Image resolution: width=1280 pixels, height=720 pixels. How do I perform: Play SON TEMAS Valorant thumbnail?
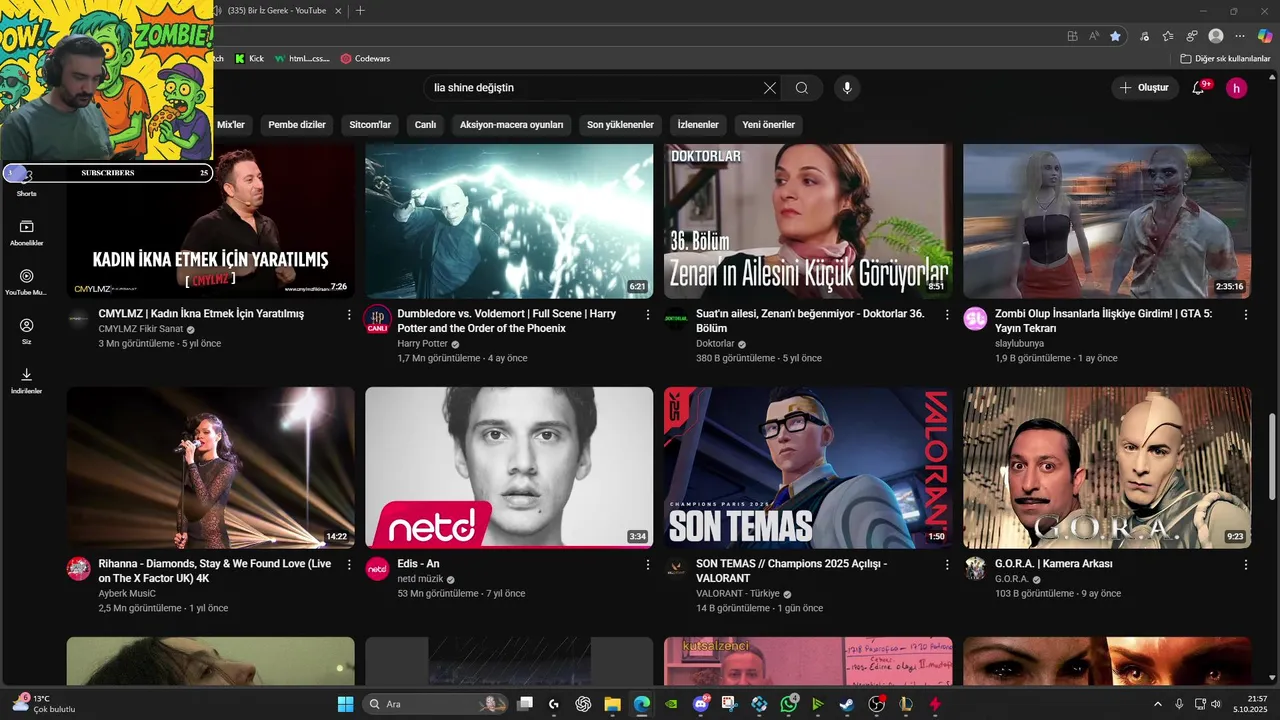(x=808, y=468)
